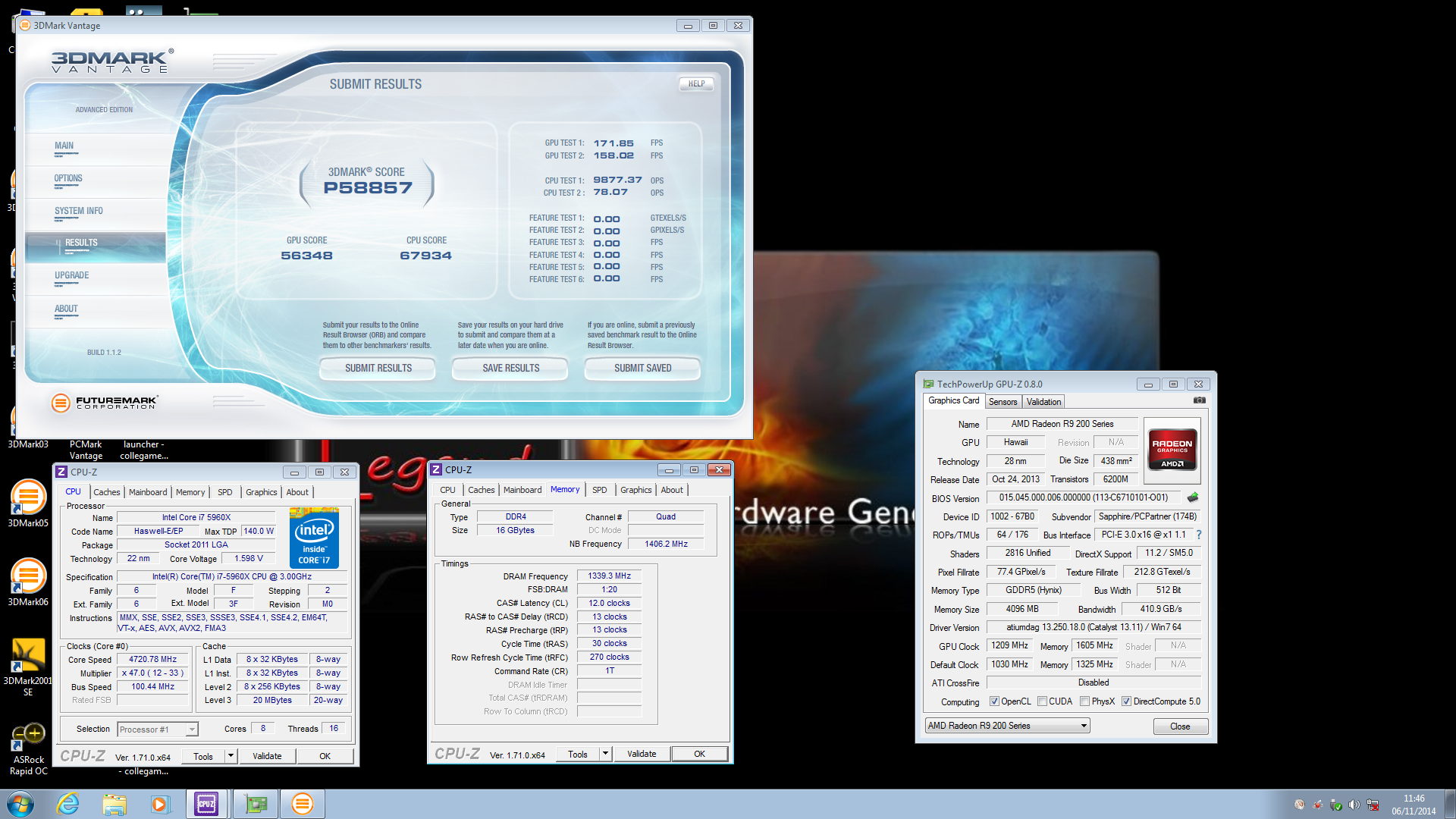Select SYSTEM INFO in 3DMark Vantage sidebar
1456x819 pixels.
click(95, 214)
